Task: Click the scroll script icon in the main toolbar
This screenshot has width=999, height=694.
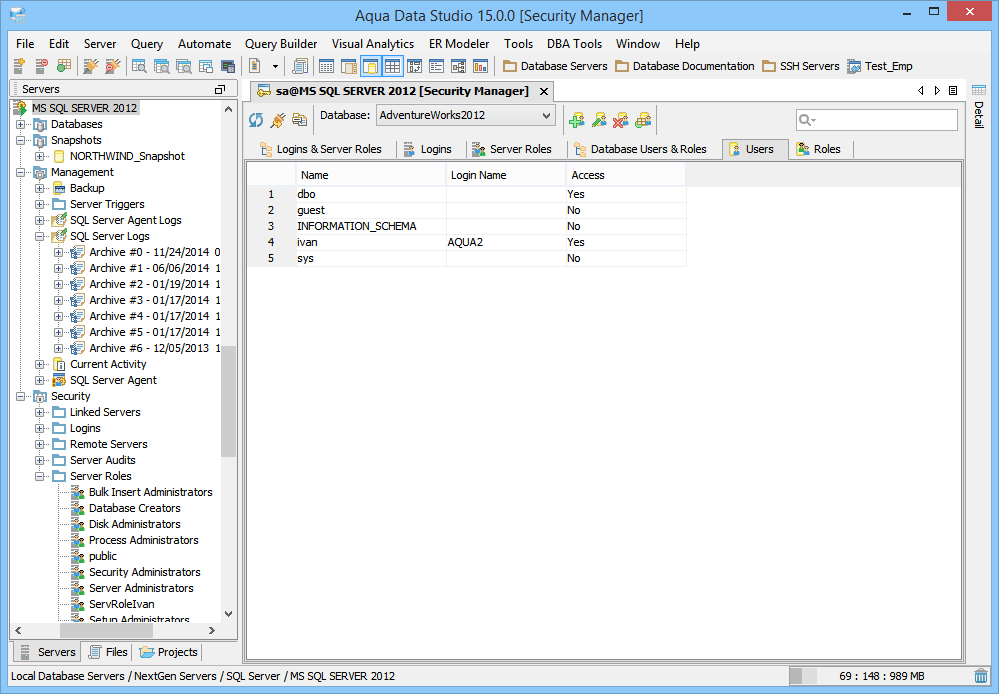Action: pyautogui.click(x=299, y=66)
